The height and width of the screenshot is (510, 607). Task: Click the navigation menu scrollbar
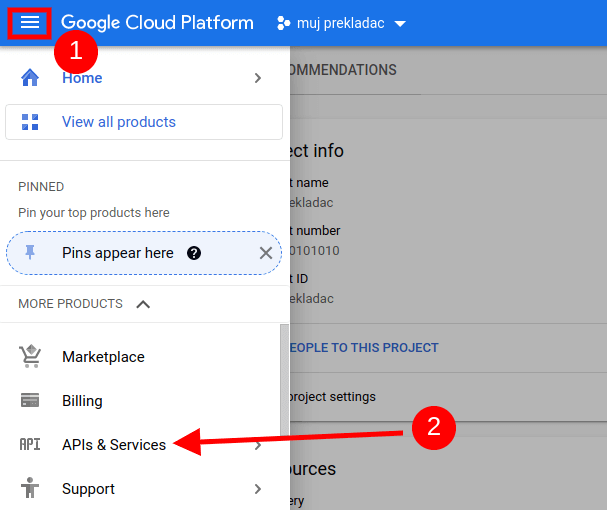pos(285,381)
